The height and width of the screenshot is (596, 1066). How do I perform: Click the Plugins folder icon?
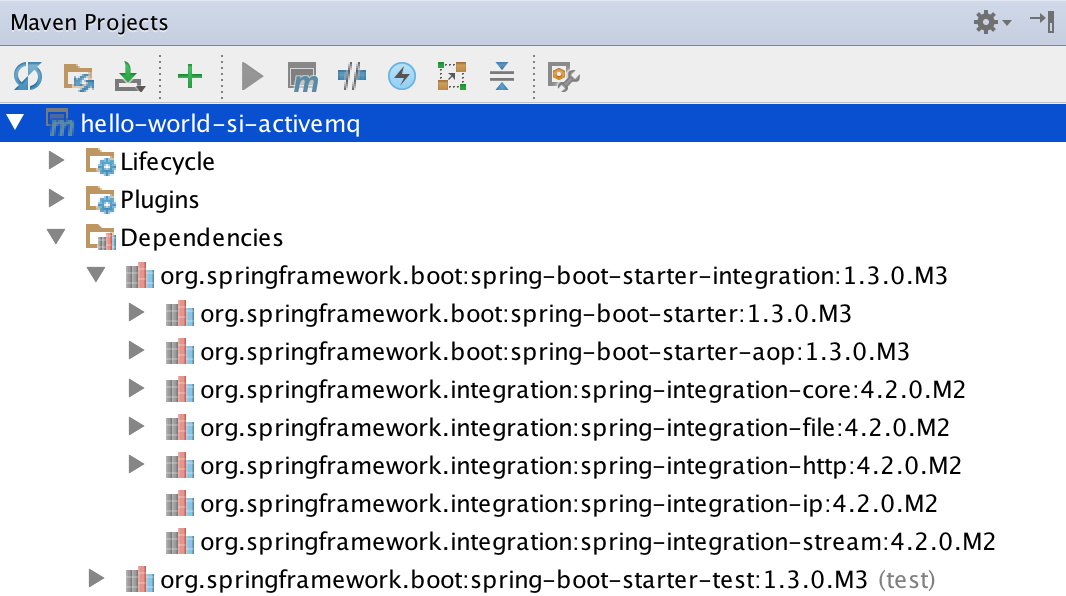point(101,200)
